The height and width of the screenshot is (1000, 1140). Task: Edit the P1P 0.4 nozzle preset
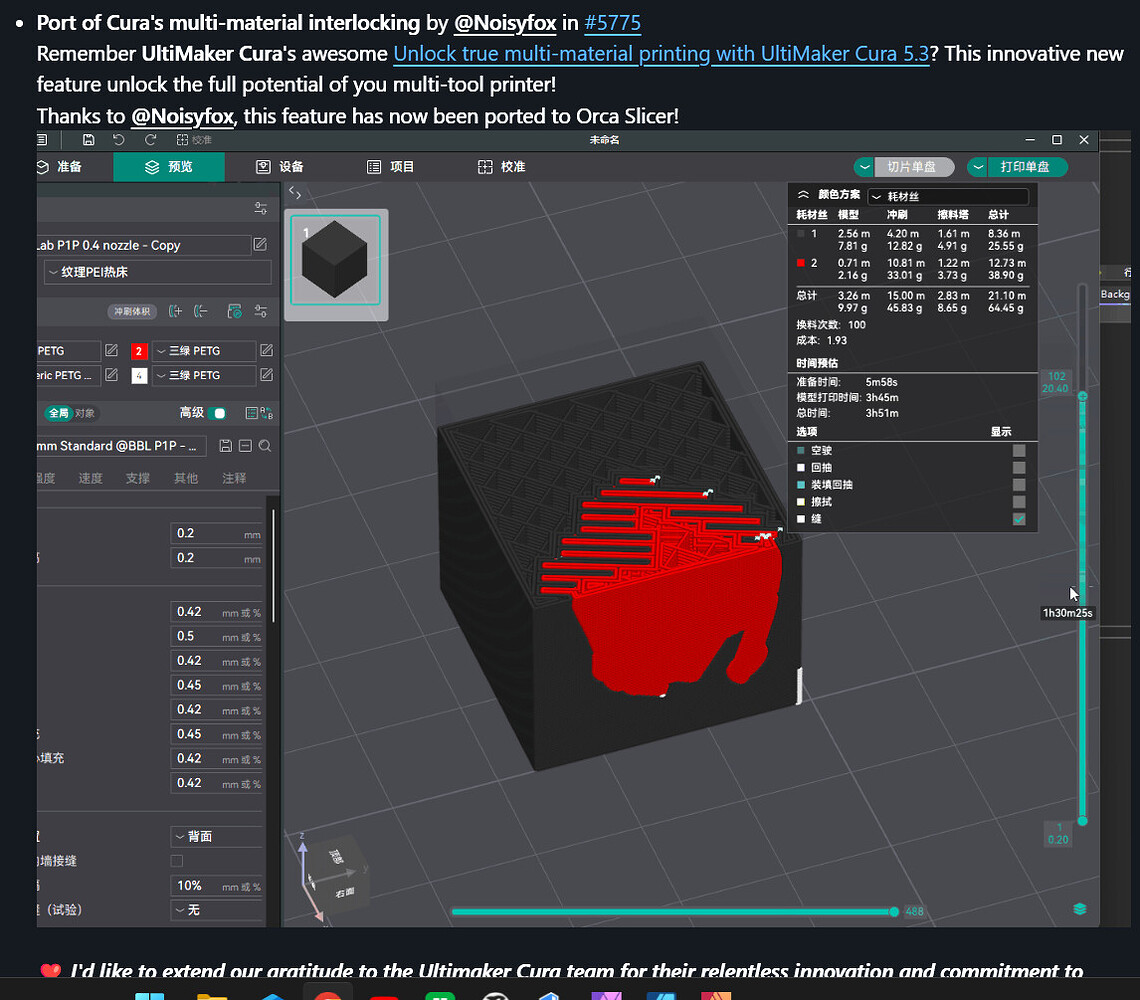pyautogui.click(x=260, y=245)
